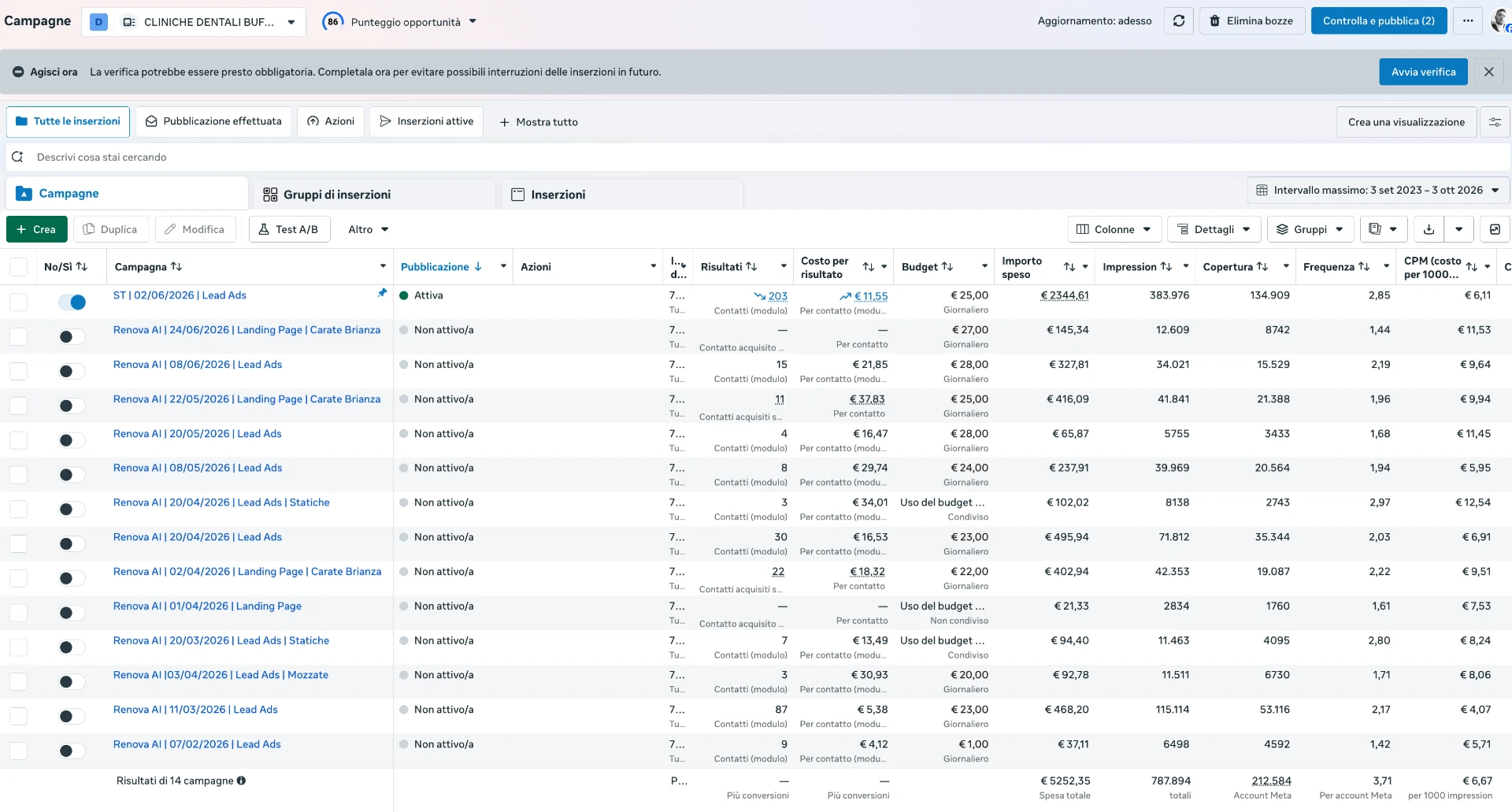Viewport: 1512px width, 812px height.
Task: Enable the Renova AI 24/06/2026 Landing Page toggle
Action: coord(72,337)
